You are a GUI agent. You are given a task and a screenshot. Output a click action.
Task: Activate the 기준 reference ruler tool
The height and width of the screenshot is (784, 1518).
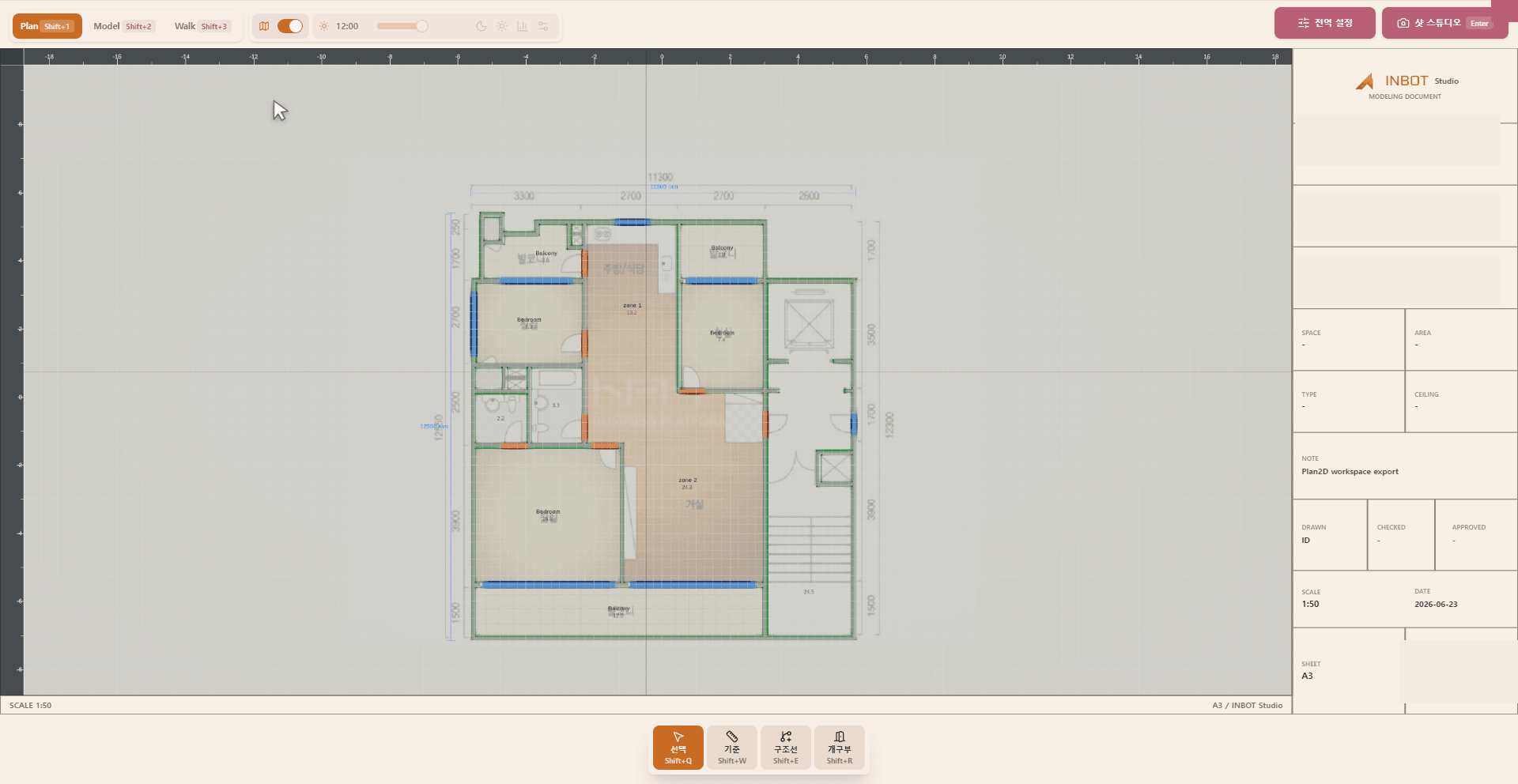click(731, 747)
